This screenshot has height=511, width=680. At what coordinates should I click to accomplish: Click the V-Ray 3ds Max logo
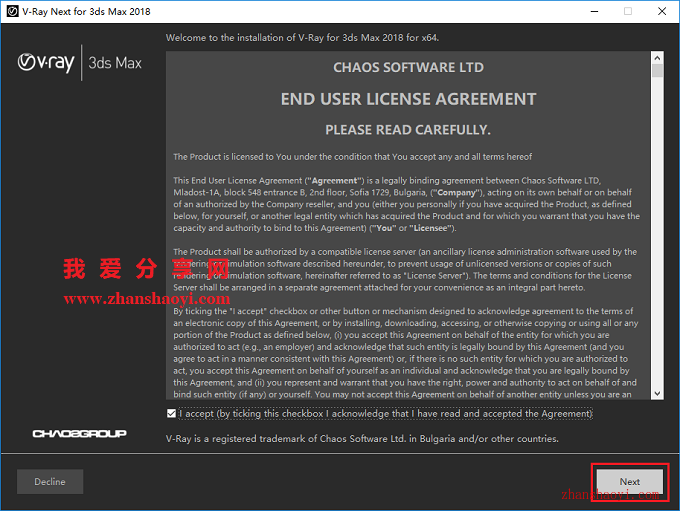(x=80, y=62)
